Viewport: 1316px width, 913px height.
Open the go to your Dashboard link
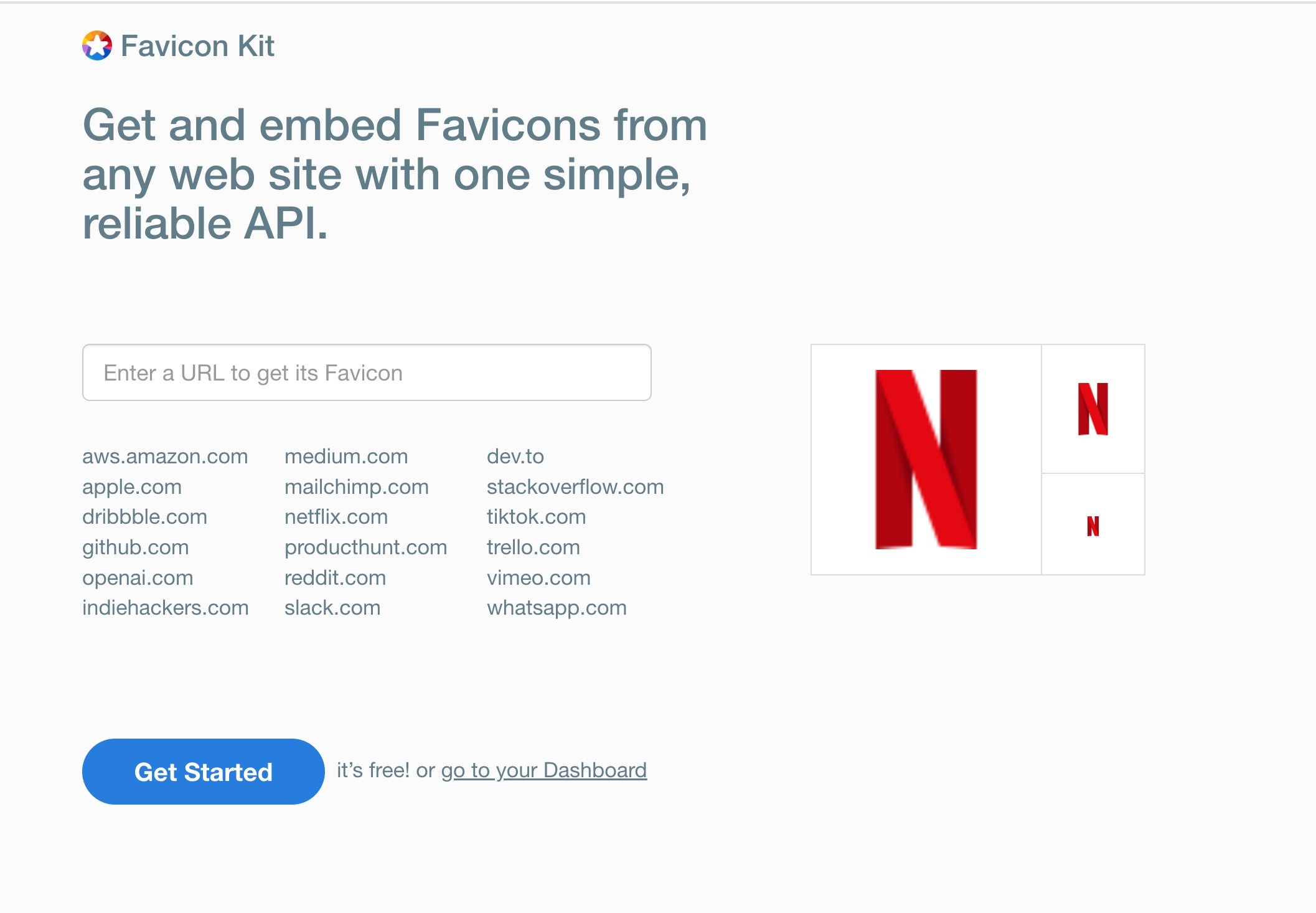(544, 771)
